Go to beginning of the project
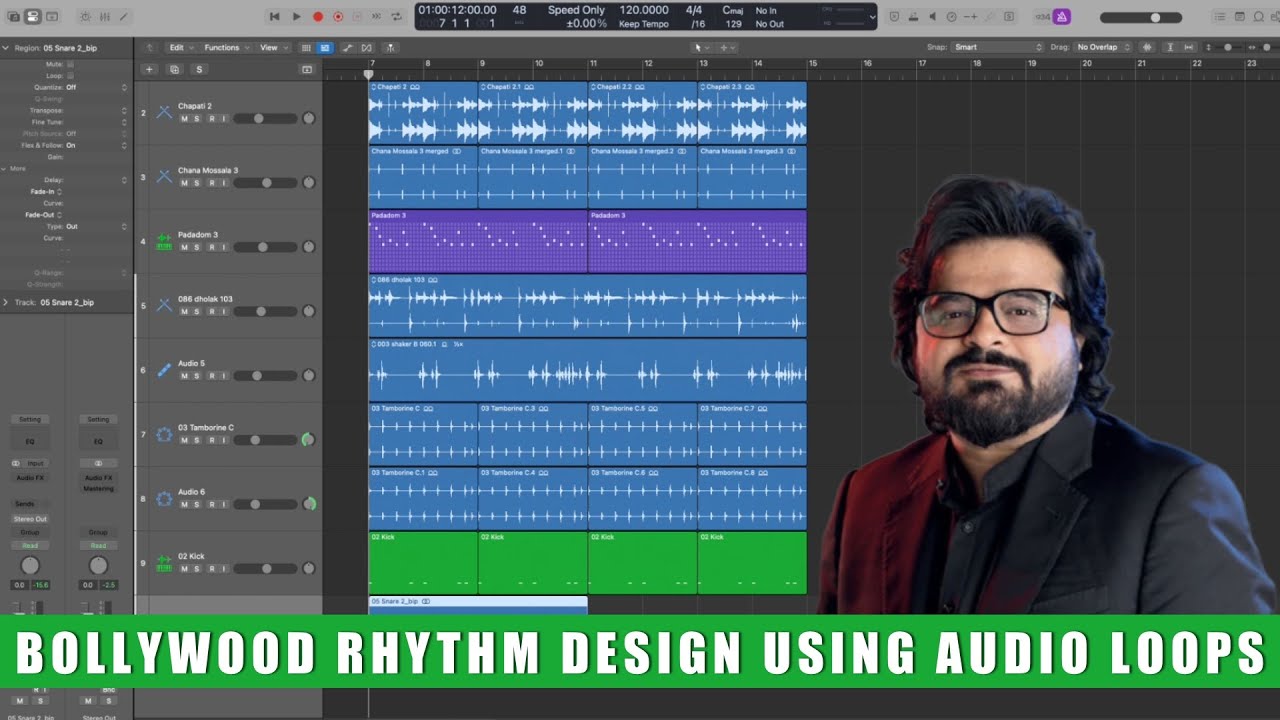Viewport: 1280px width, 720px height. pyautogui.click(x=274, y=17)
